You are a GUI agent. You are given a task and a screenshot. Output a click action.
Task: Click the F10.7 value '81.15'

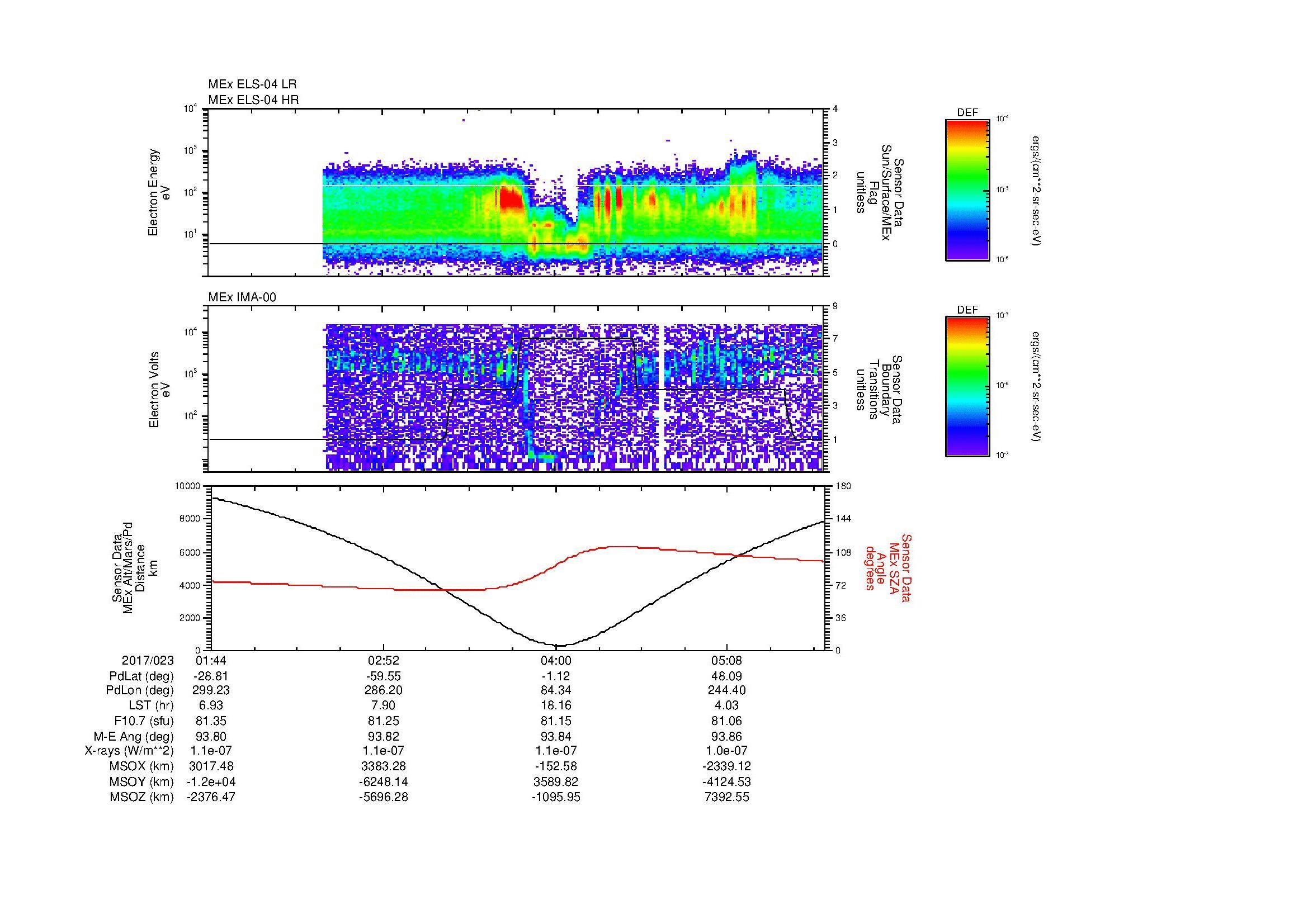[555, 721]
